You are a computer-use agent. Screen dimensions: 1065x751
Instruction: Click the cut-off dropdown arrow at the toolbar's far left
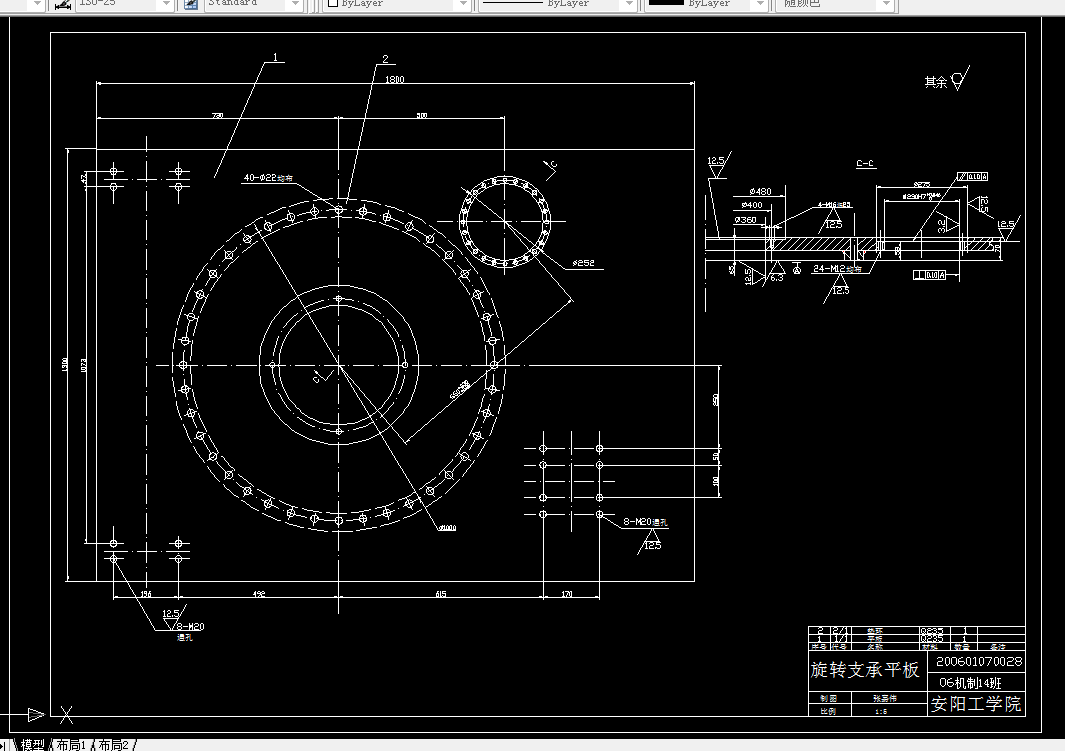click(38, 4)
